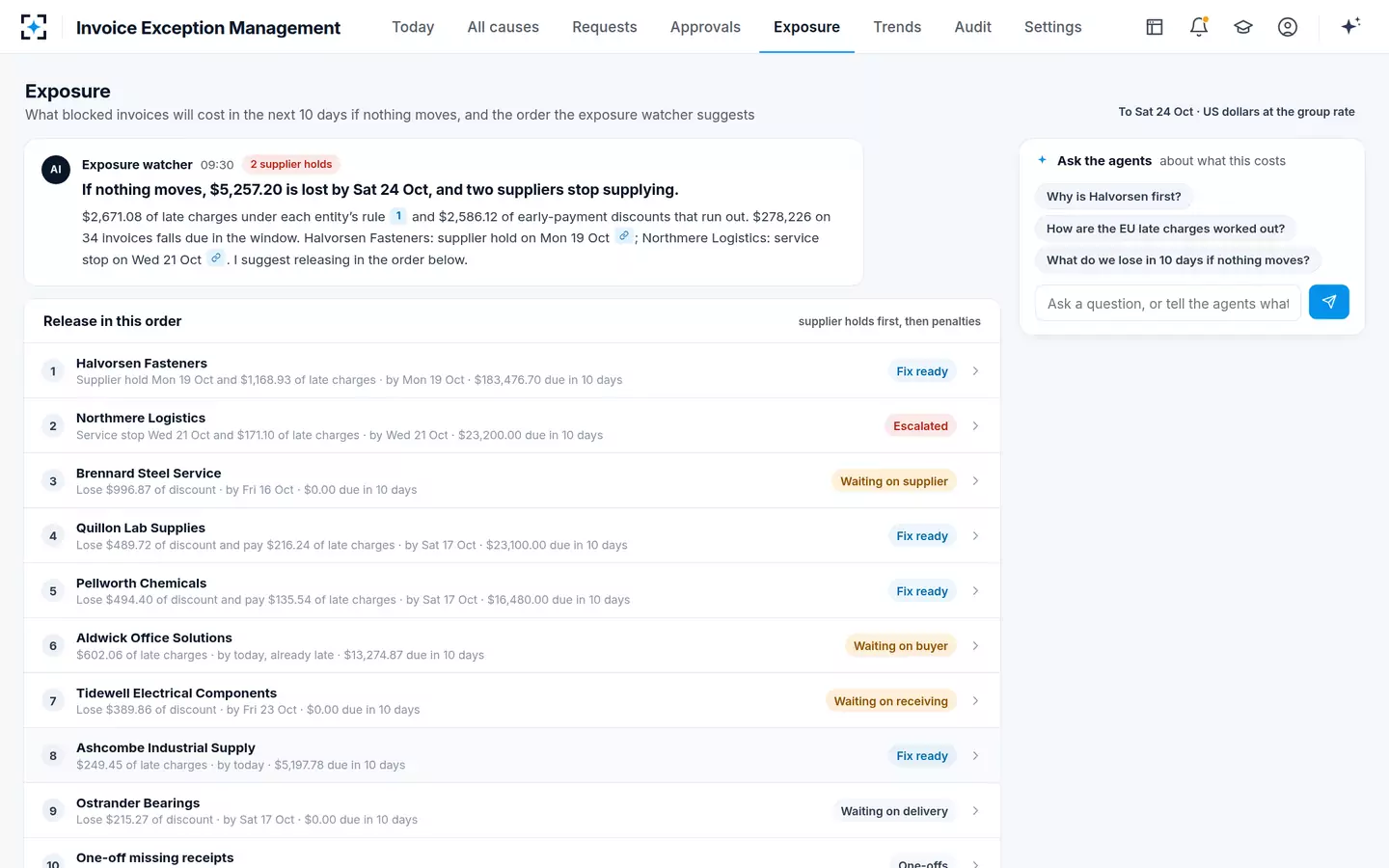Click the Waiting on delivery badge
This screenshot has width=1389, height=868.
click(894, 811)
